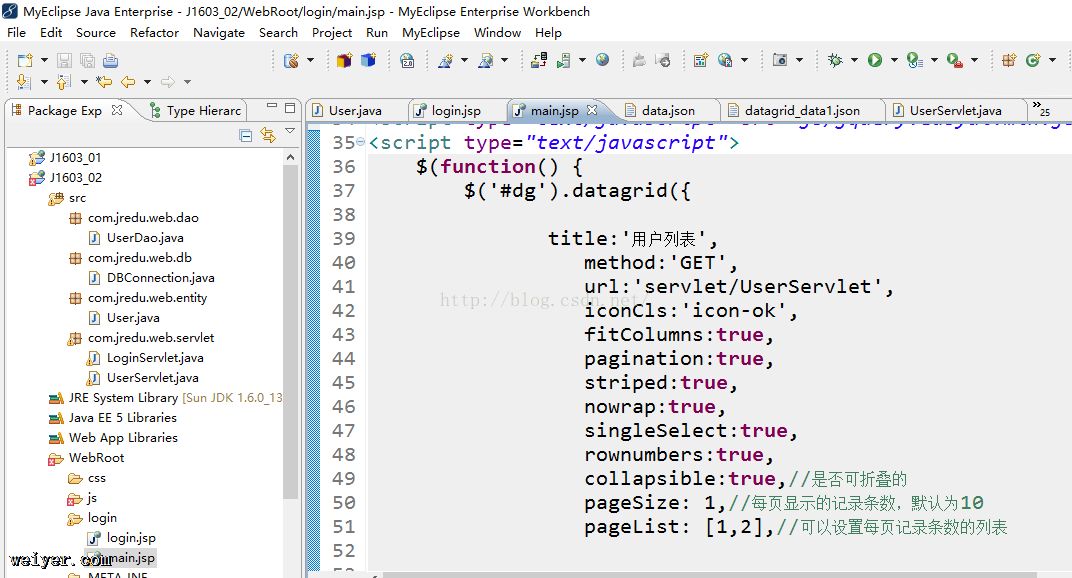The image size is (1072, 578).
Task: Click the New Java Class green C icon
Action: (1032, 60)
